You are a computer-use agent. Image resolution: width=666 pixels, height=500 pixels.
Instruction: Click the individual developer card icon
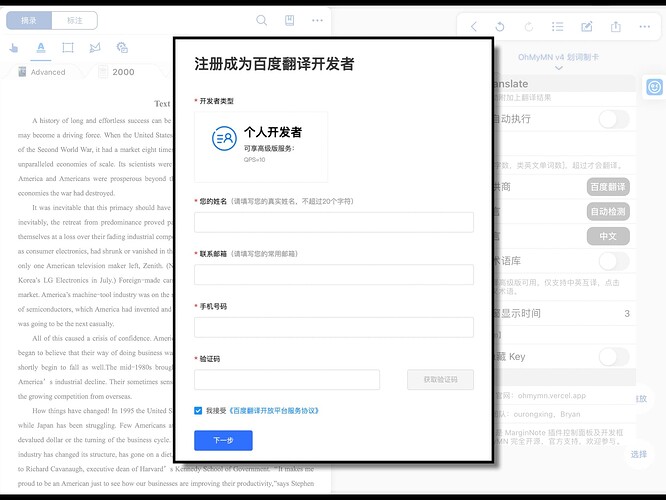pos(224,138)
